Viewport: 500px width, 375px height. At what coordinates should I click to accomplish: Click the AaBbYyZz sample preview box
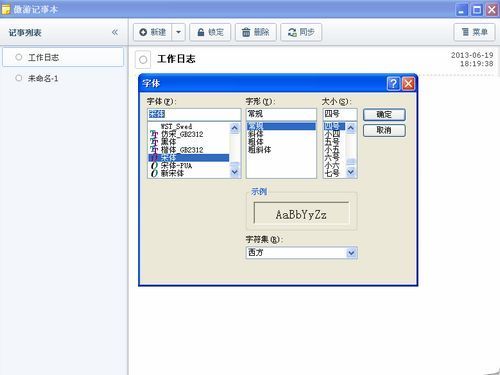tap(302, 213)
